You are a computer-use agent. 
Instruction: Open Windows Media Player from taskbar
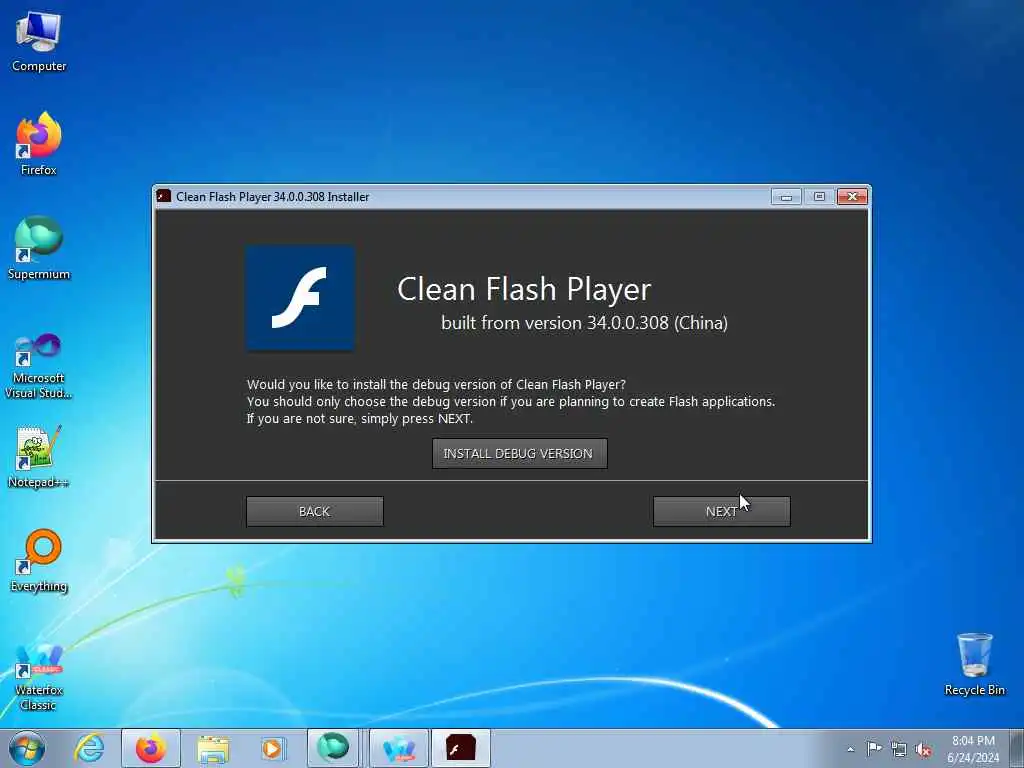pos(272,748)
